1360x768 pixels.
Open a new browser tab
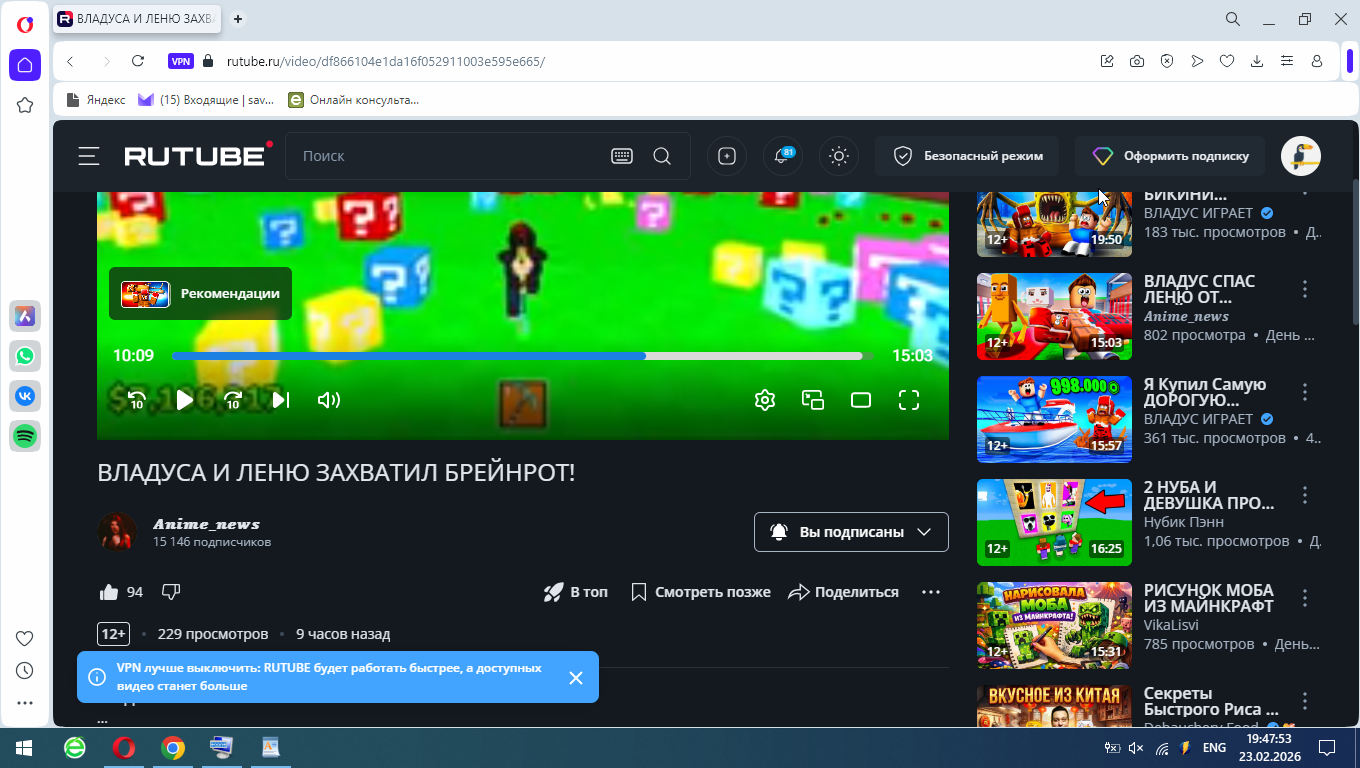(x=238, y=19)
